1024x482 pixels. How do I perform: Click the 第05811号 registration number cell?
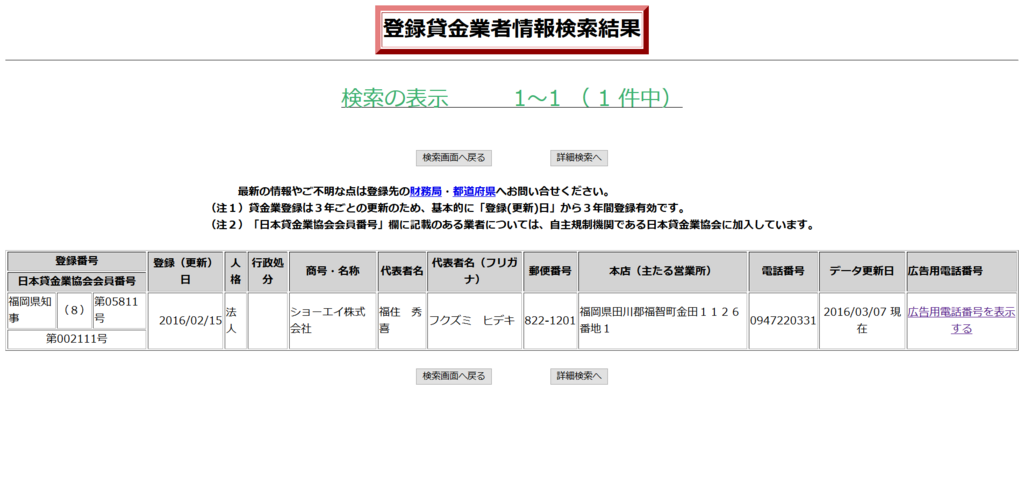(120, 310)
